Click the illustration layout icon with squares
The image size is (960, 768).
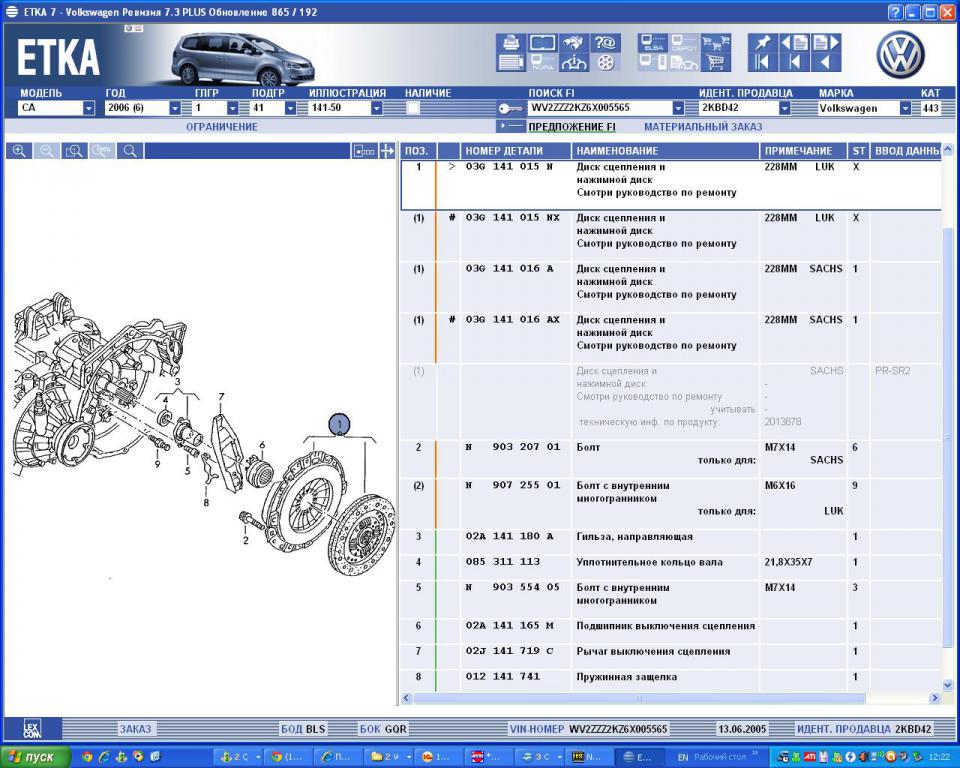(364, 151)
